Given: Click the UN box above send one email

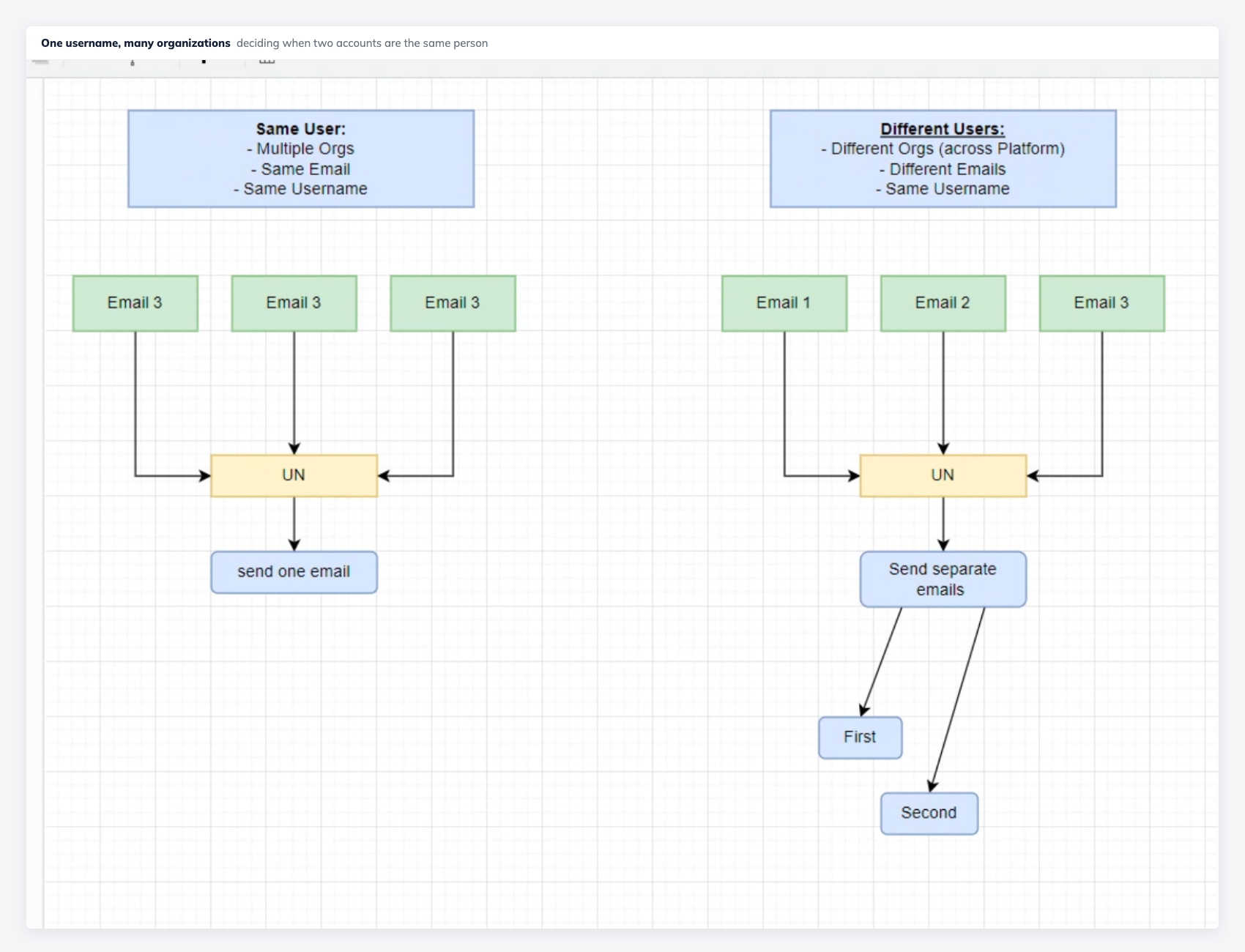Looking at the screenshot, I should [294, 476].
